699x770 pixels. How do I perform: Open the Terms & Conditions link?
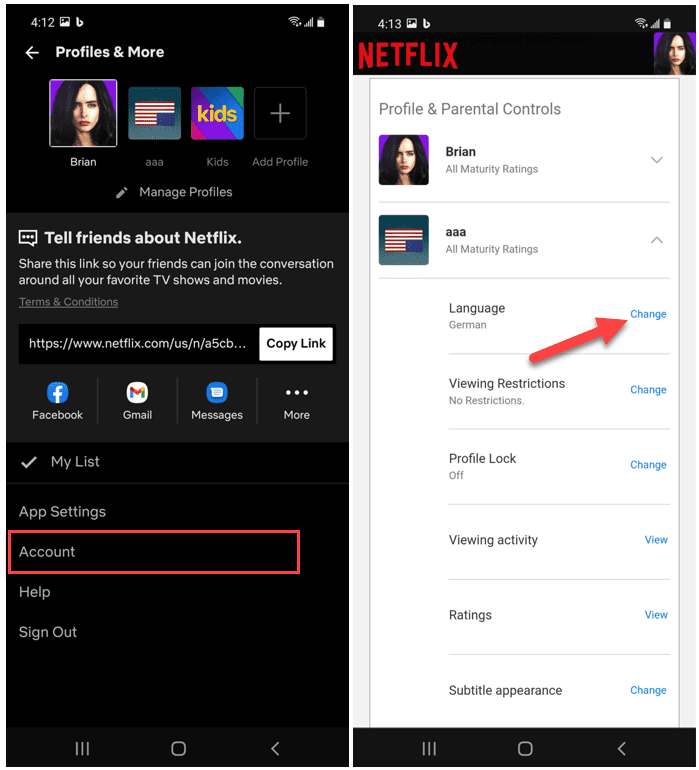pos(68,302)
